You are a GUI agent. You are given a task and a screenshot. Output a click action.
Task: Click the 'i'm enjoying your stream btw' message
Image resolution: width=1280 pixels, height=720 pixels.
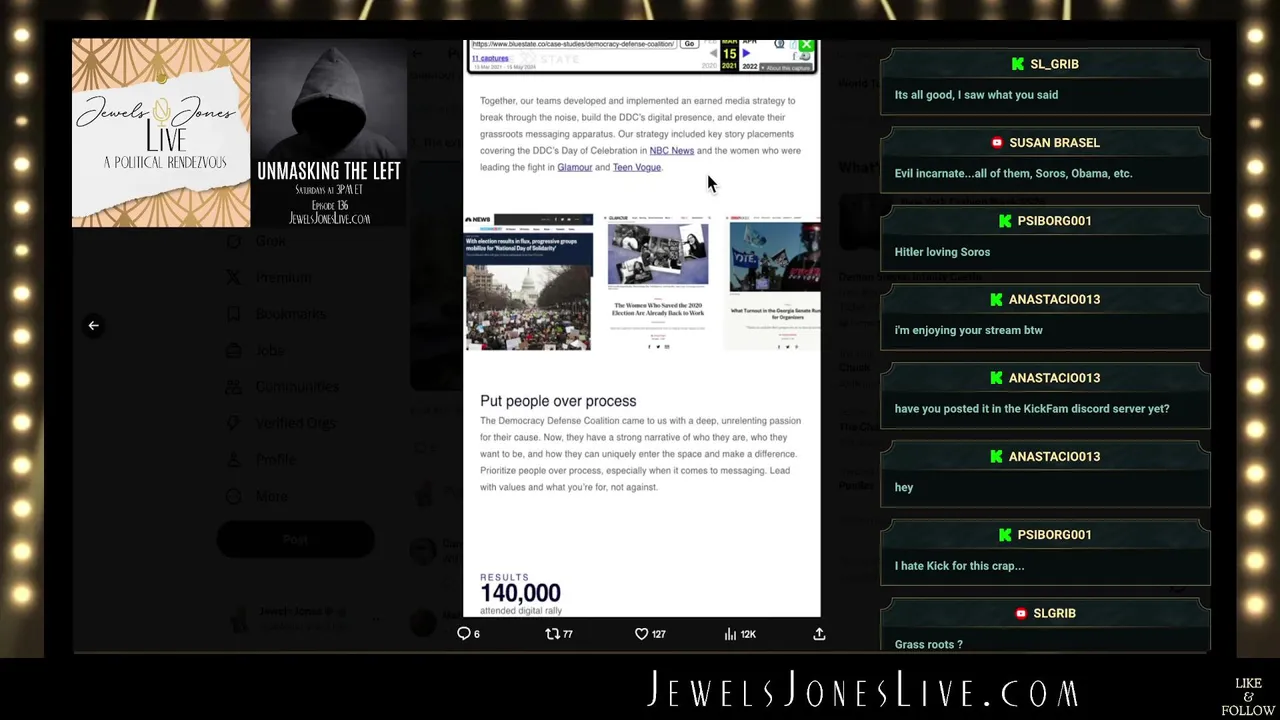(x=968, y=330)
